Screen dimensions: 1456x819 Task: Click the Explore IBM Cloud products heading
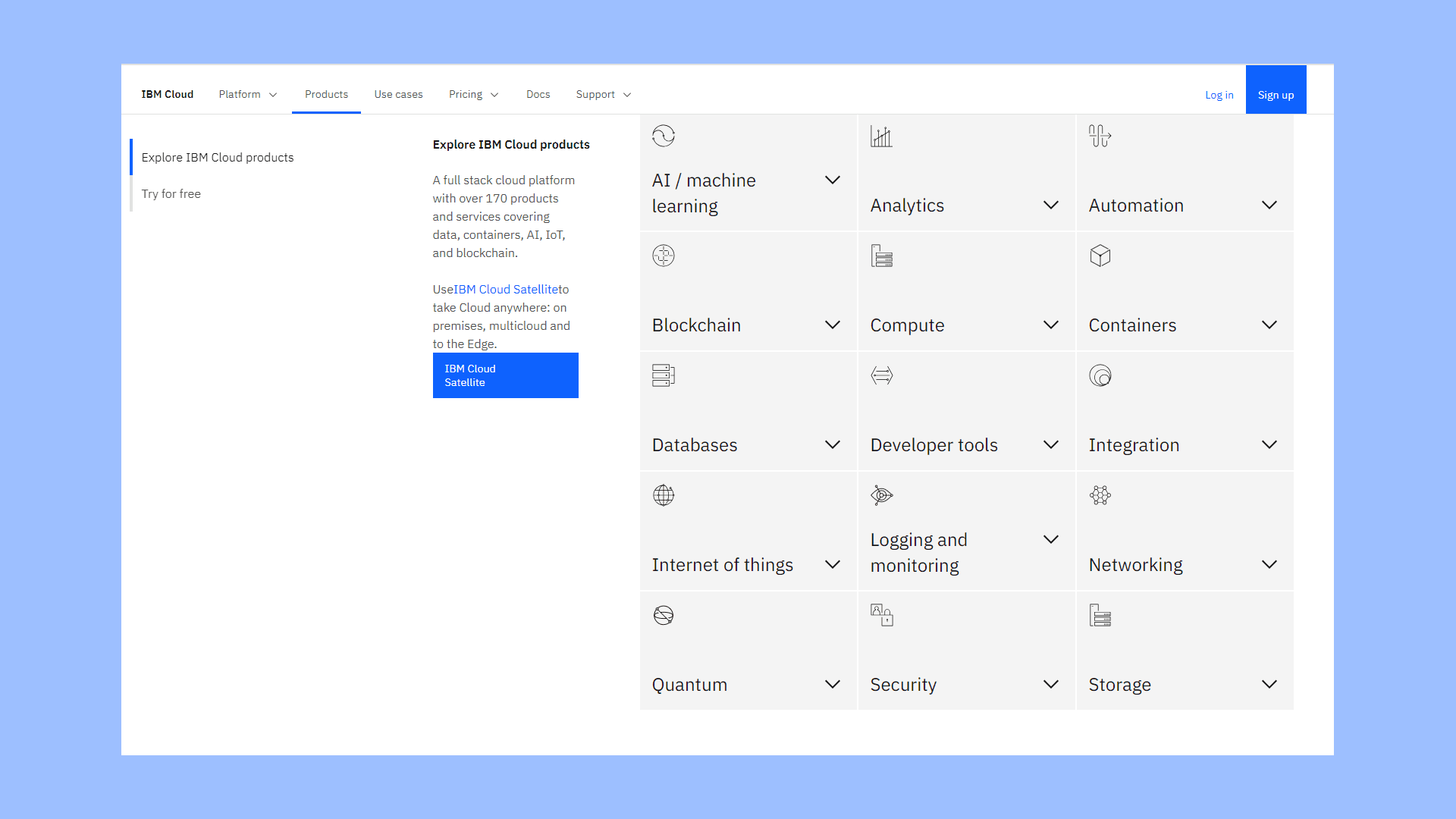click(511, 144)
